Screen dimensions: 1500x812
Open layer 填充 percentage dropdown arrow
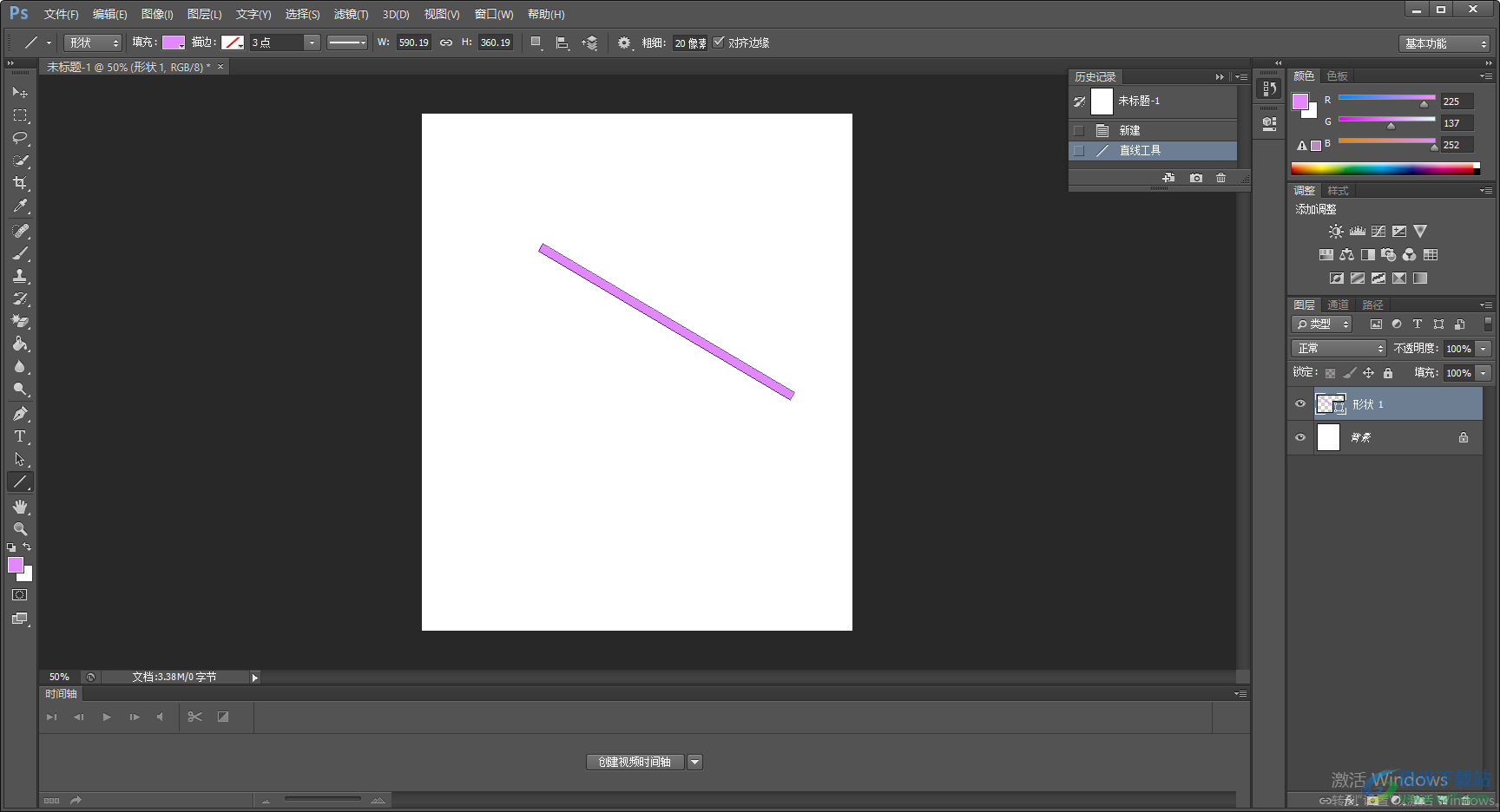point(1484,373)
